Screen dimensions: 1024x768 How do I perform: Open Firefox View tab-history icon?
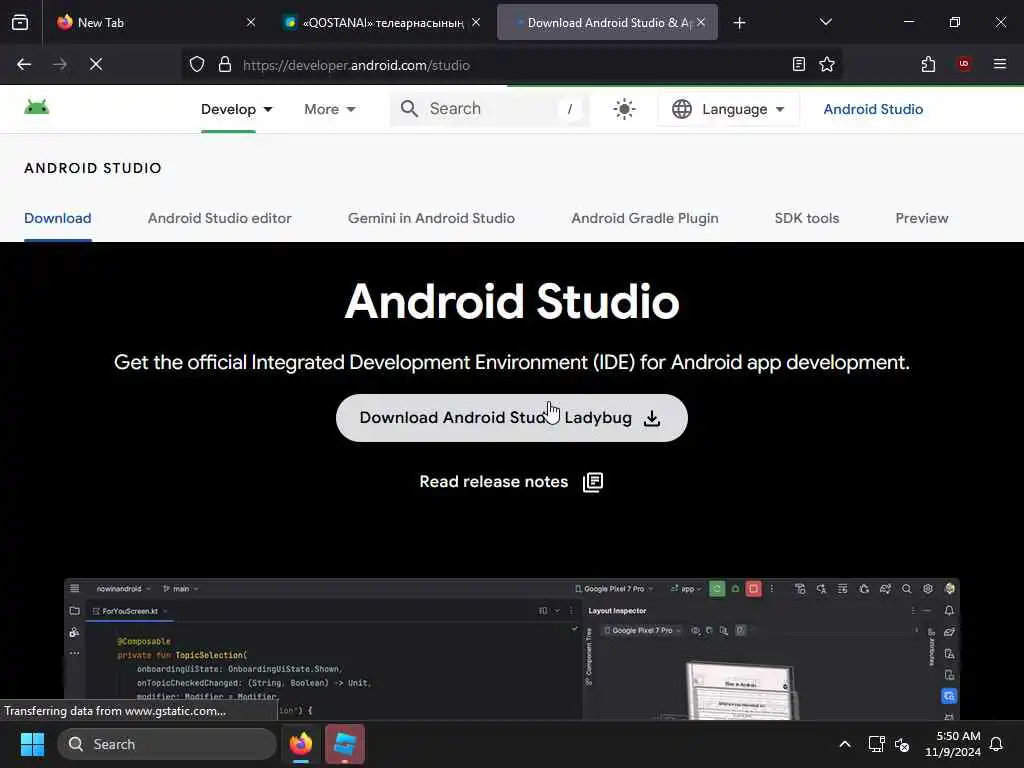click(x=20, y=22)
